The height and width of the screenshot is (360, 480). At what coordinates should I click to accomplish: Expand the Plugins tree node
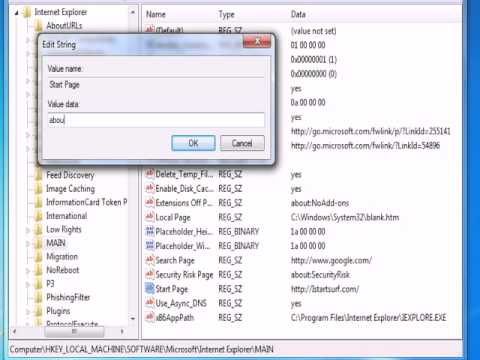point(28,311)
